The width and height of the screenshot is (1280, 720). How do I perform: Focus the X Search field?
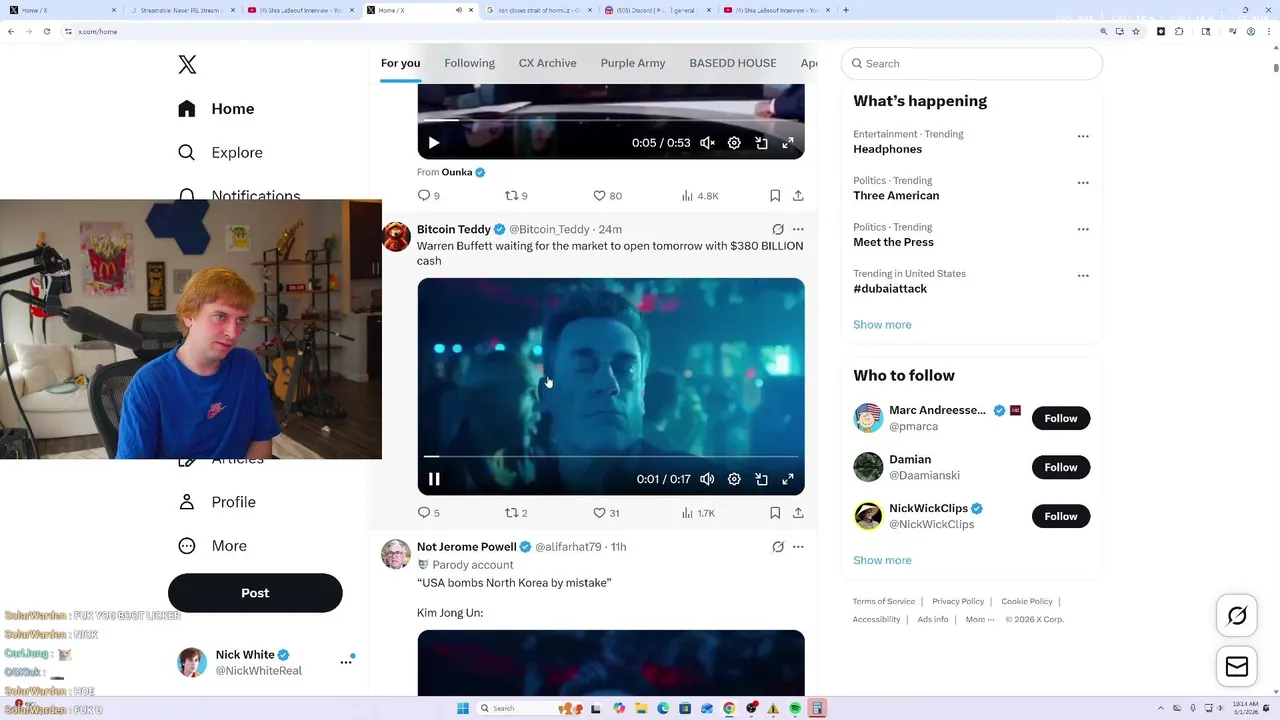(x=972, y=63)
